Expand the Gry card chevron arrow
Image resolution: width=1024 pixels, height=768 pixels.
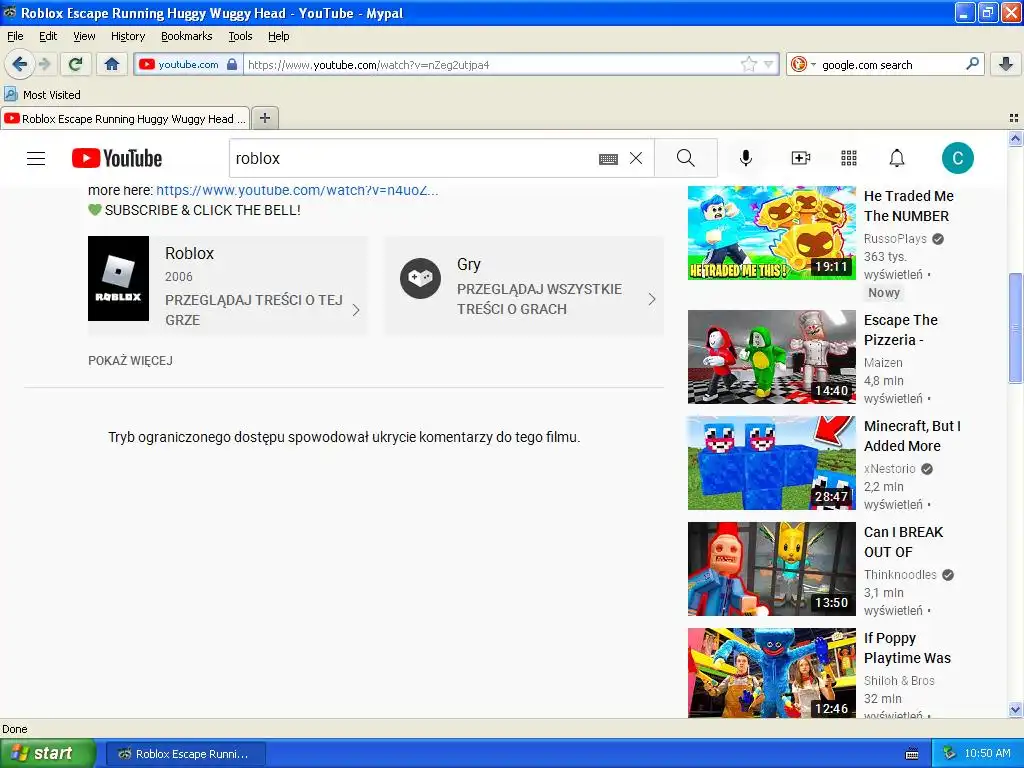(x=651, y=299)
